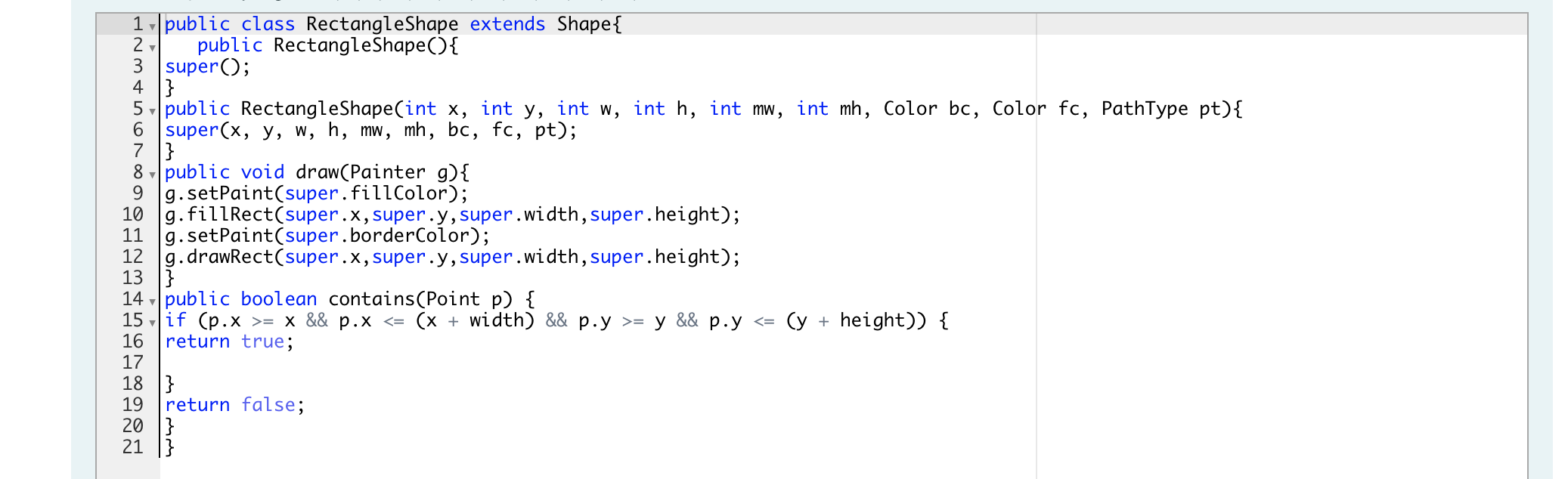Collapse the if block fold on line 15
The image size is (1568, 479).
152,323
